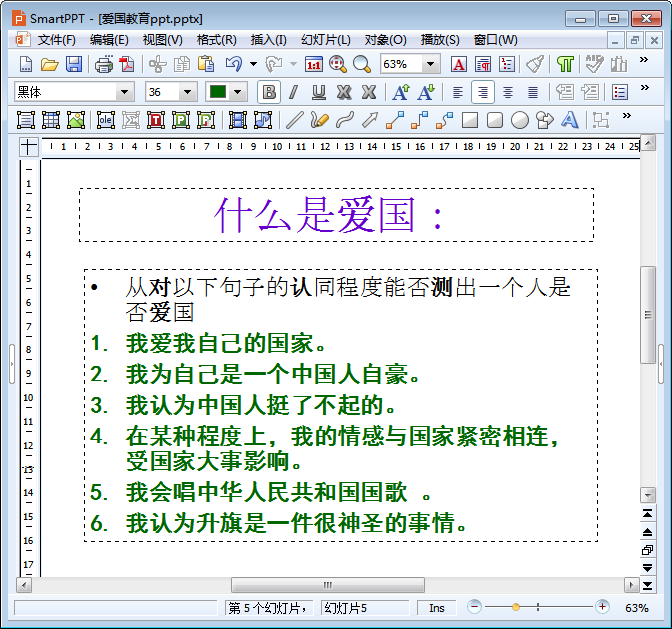Go to next slide arrow button
Image resolution: width=672 pixels, height=629 pixels.
(648, 568)
